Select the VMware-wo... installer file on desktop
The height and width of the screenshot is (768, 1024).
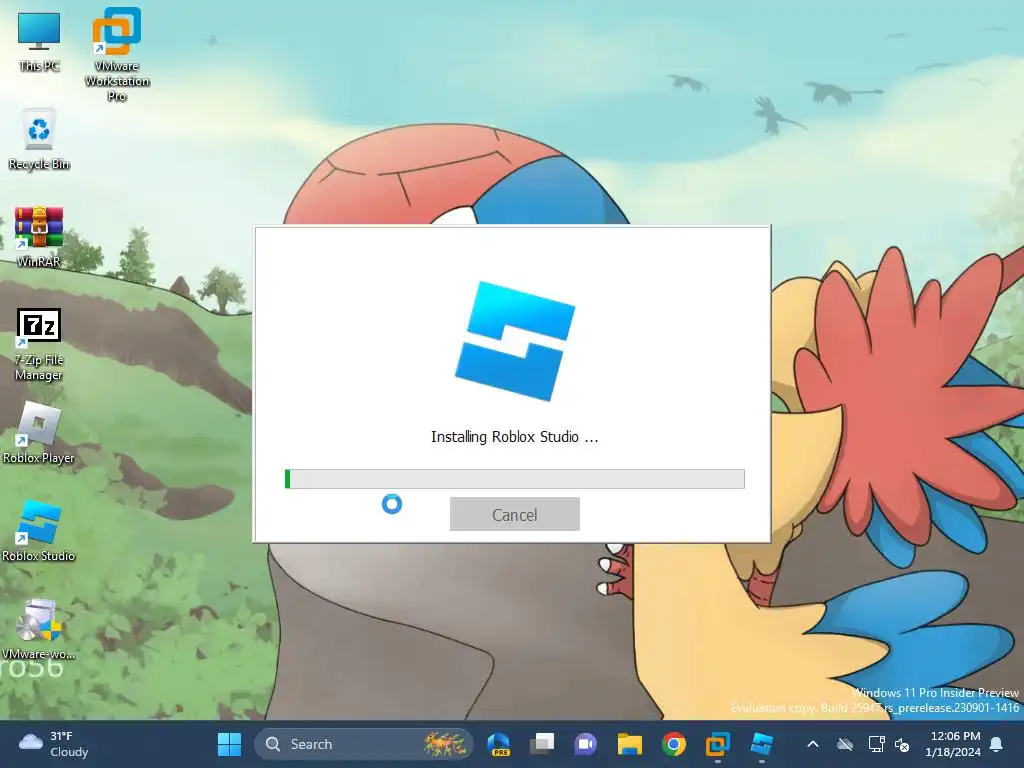point(39,628)
